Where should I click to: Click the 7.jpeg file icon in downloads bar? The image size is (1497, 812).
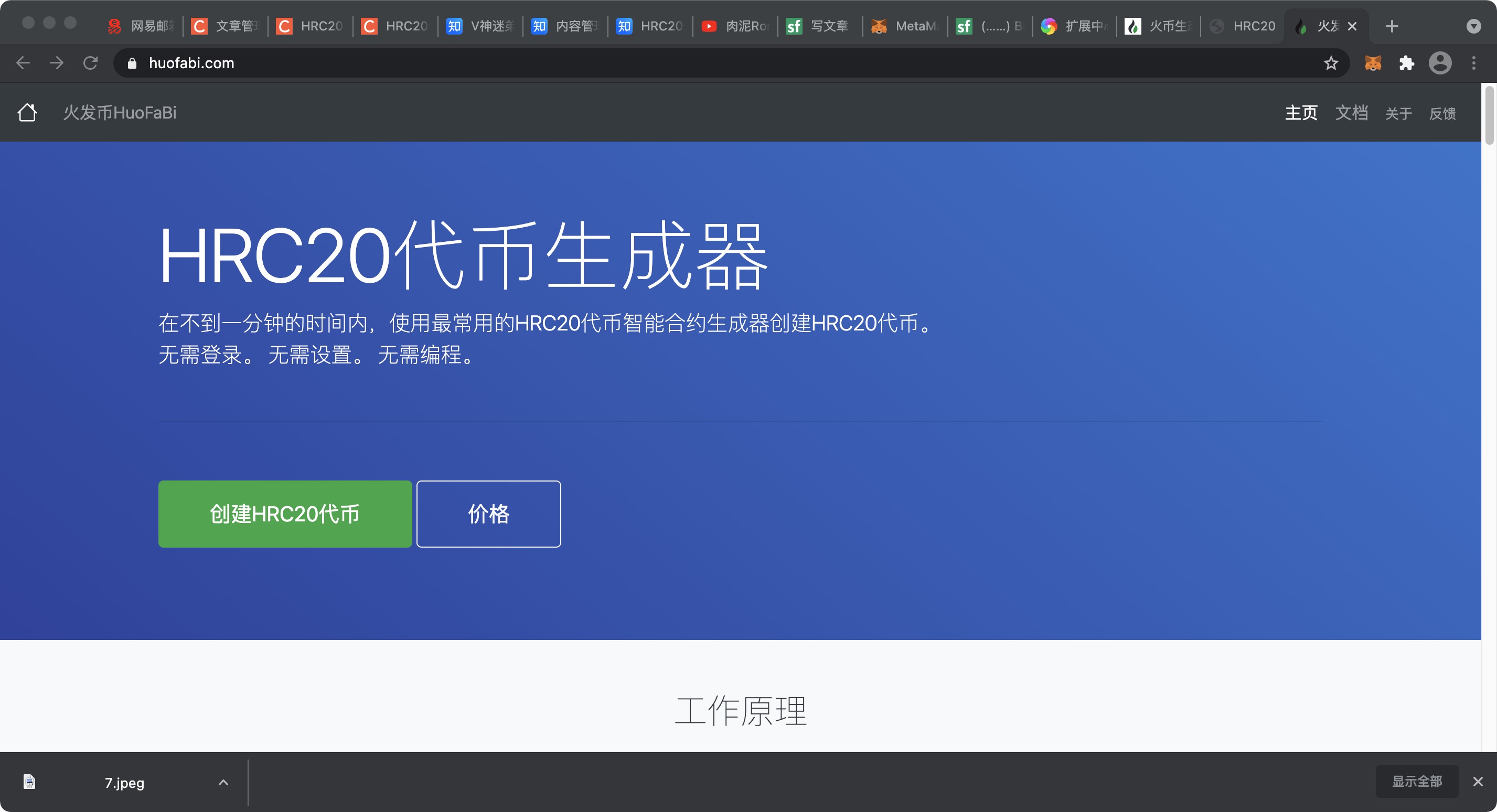click(x=30, y=782)
